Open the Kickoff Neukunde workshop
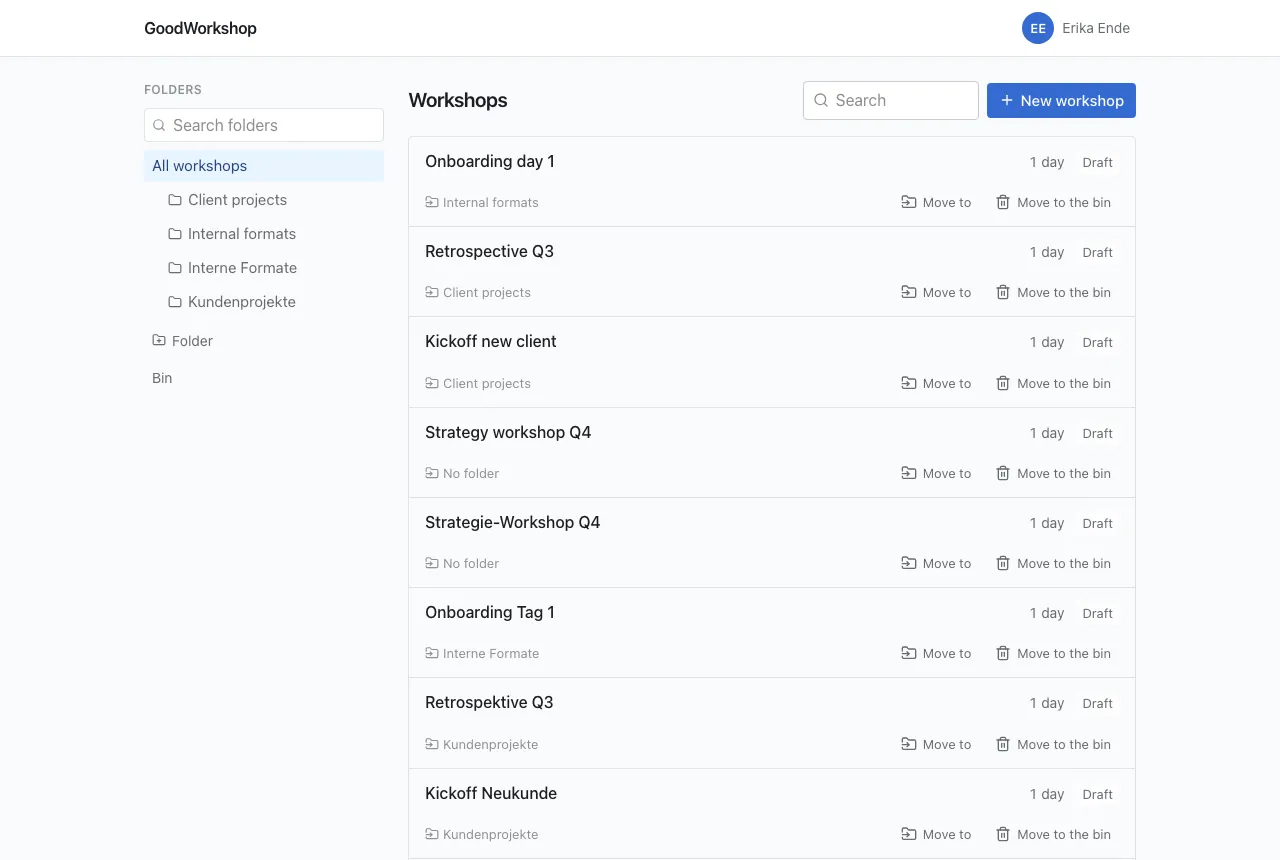 pos(491,793)
